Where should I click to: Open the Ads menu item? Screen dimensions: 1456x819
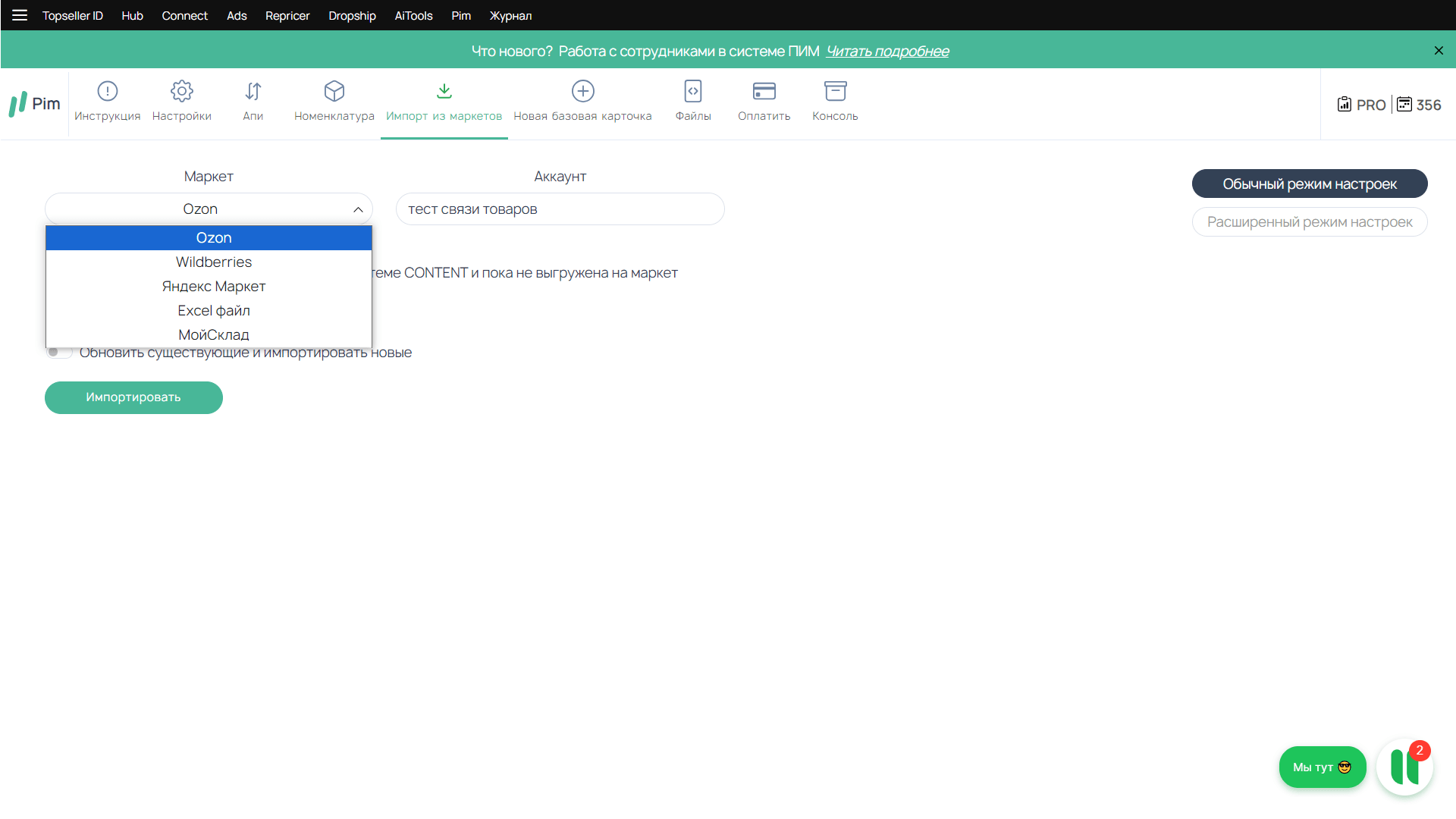tap(237, 15)
